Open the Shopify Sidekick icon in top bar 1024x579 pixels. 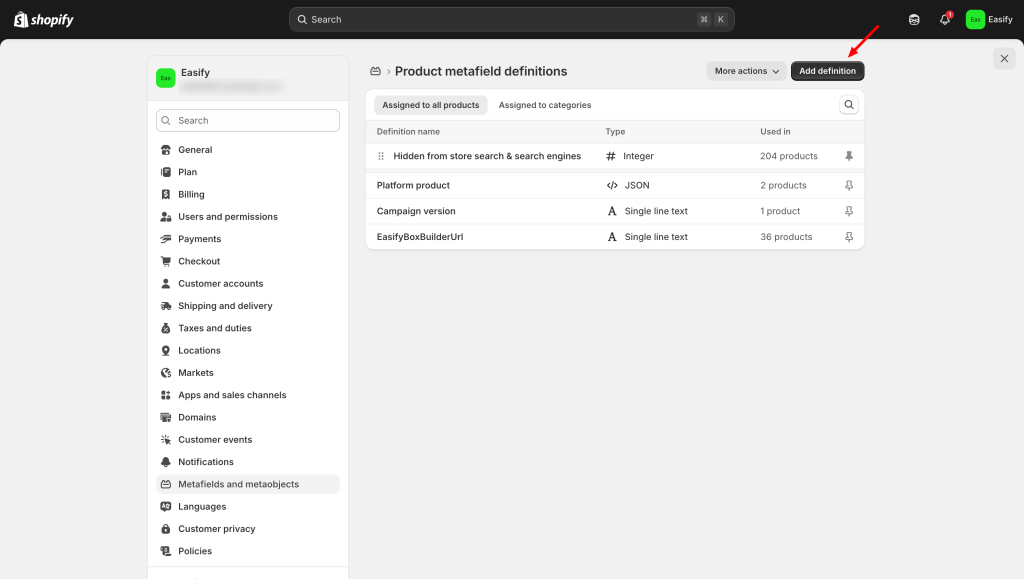(x=914, y=20)
